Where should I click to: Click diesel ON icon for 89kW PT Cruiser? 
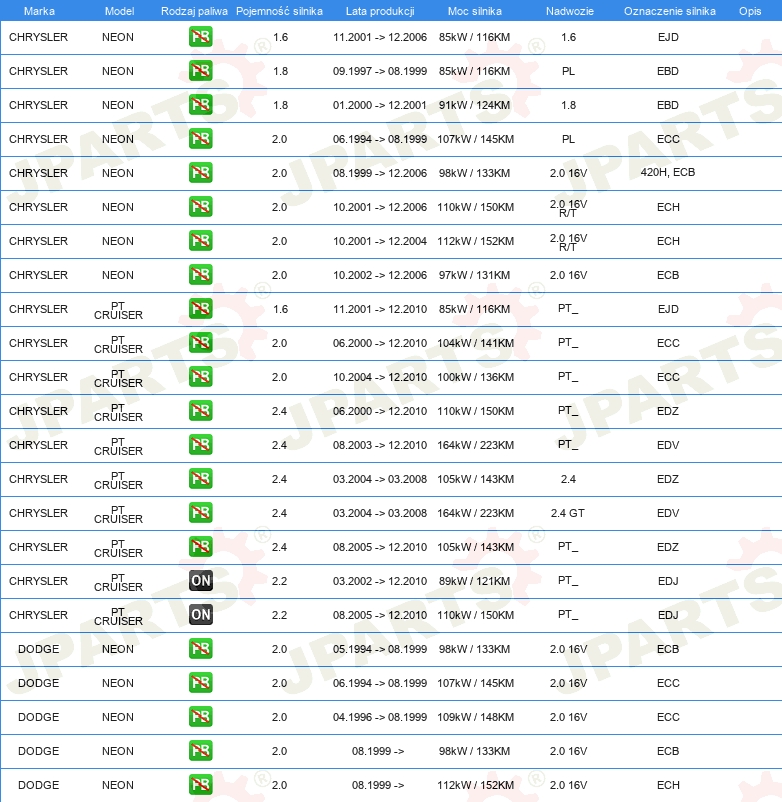click(200, 581)
